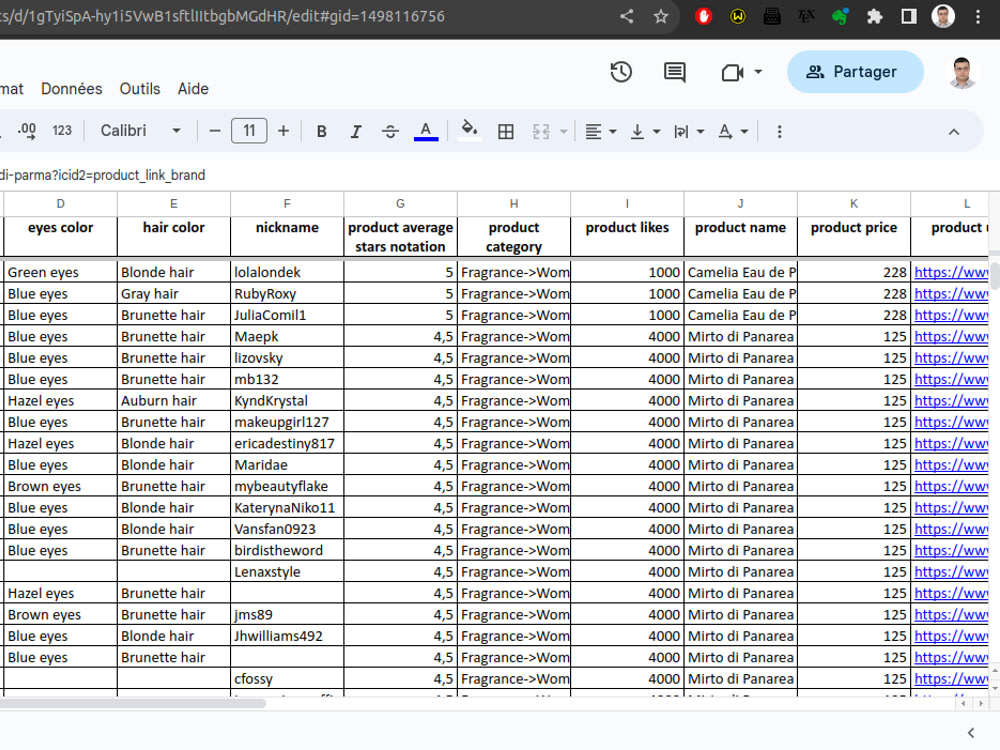Screen dimensions: 1000x750
Task: Click the 'Green eyes' cell
Action: 61,272
